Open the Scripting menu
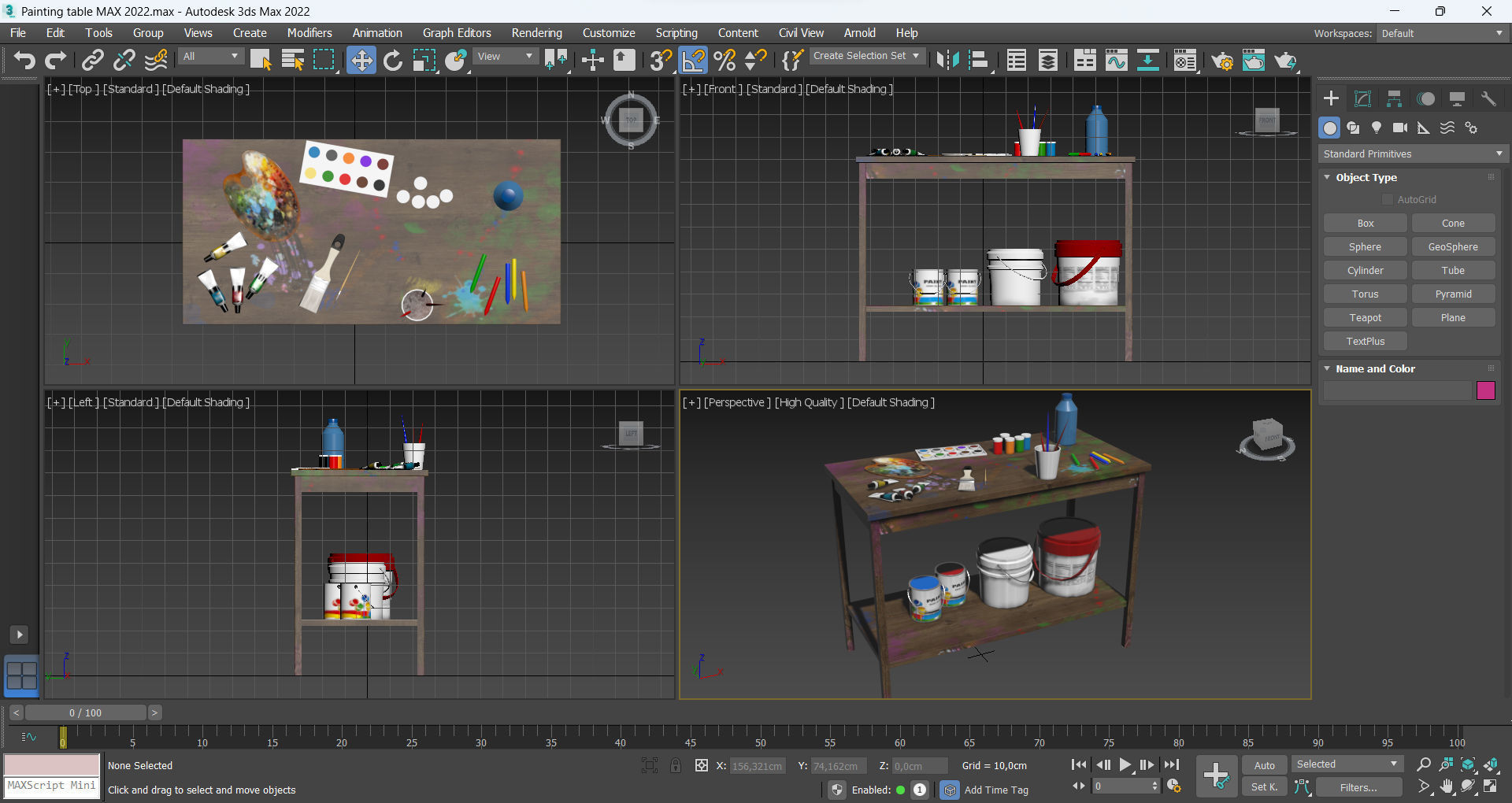Viewport: 1512px width, 803px height. coord(676,33)
